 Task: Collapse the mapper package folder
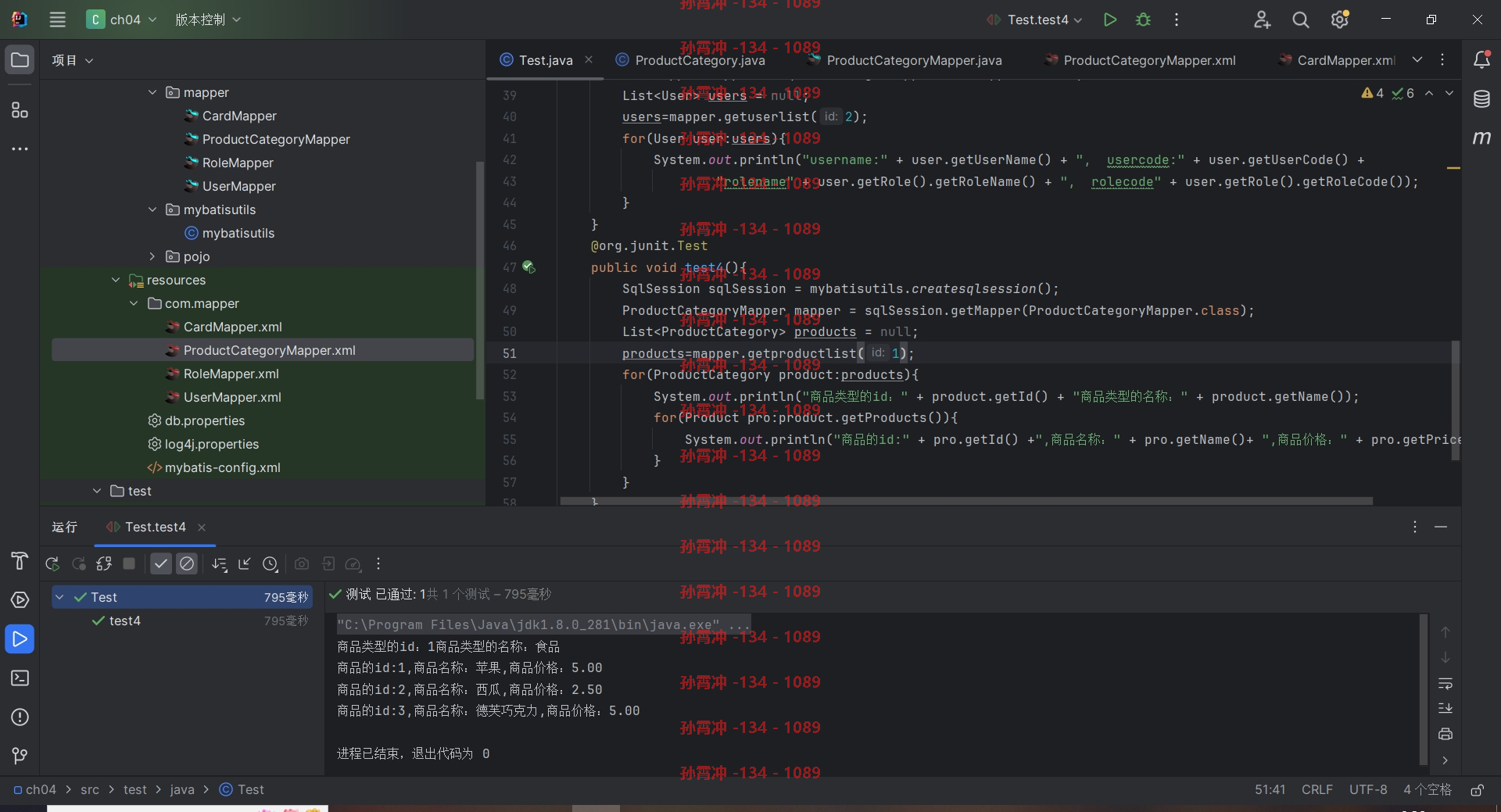(x=152, y=92)
